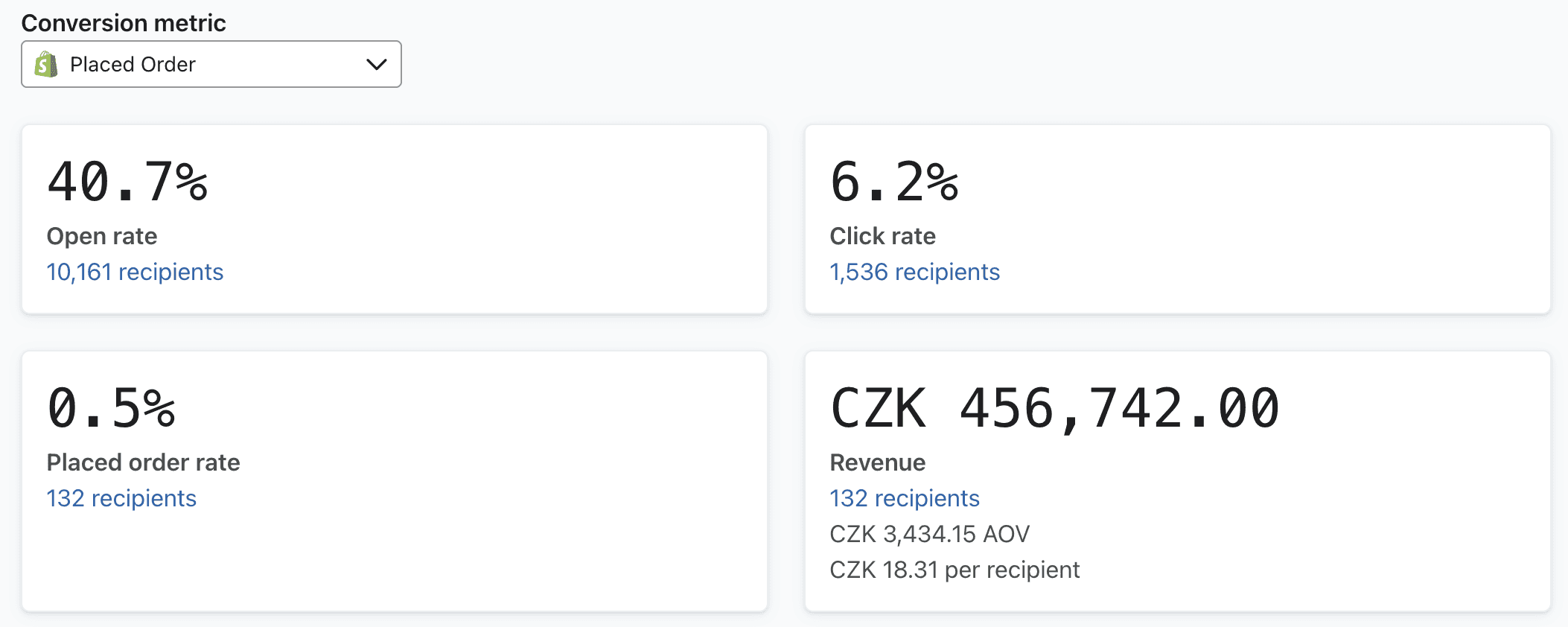Click the 40.7% open rate figure

(127, 182)
